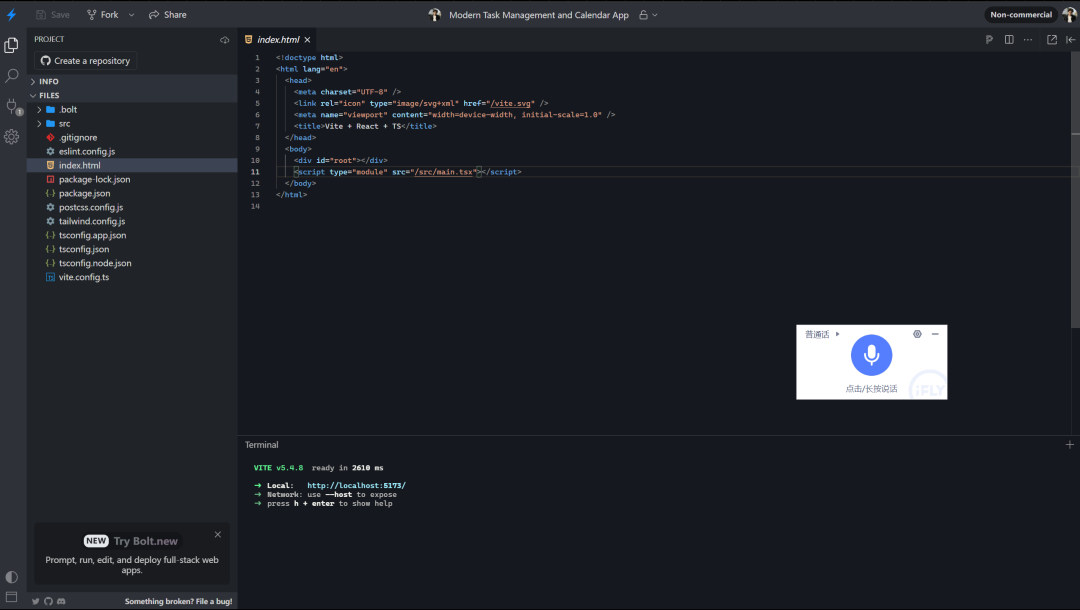The width and height of the screenshot is (1080, 610).
Task: Collapse the FILES section
Action: tap(132, 96)
